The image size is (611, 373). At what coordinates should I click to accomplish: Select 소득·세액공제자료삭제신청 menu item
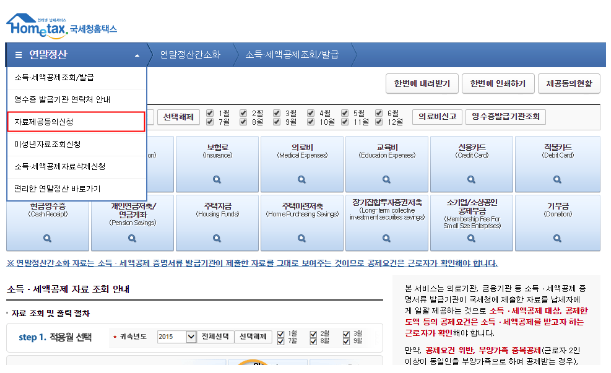[76, 166]
